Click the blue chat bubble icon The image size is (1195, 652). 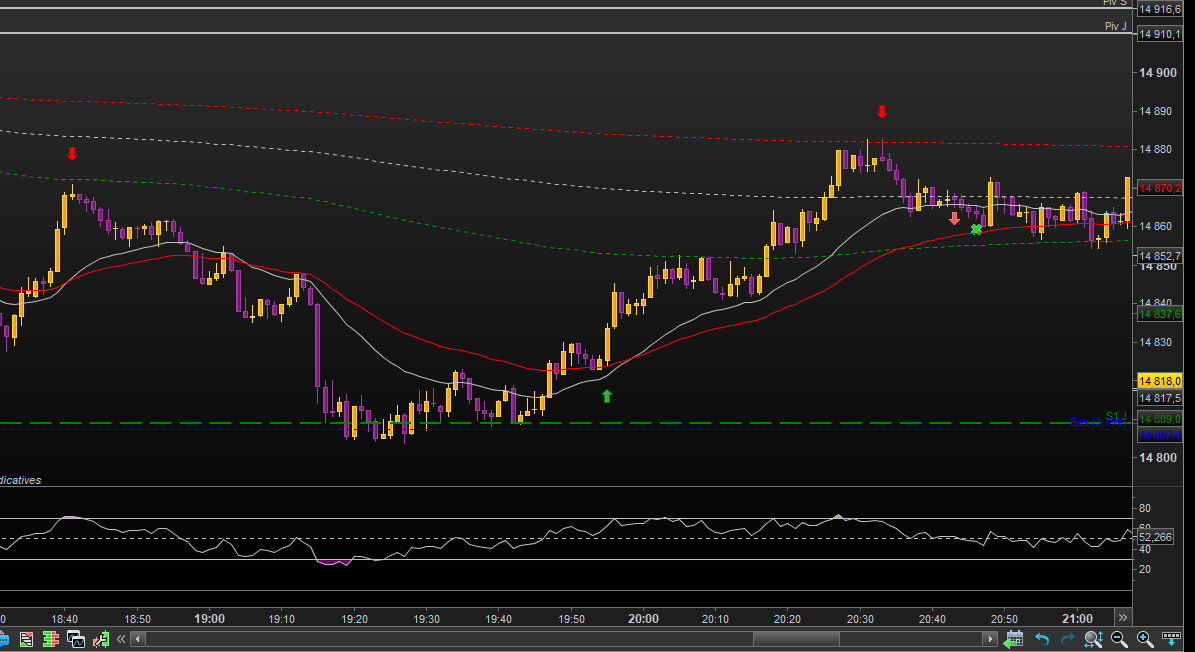(2, 639)
